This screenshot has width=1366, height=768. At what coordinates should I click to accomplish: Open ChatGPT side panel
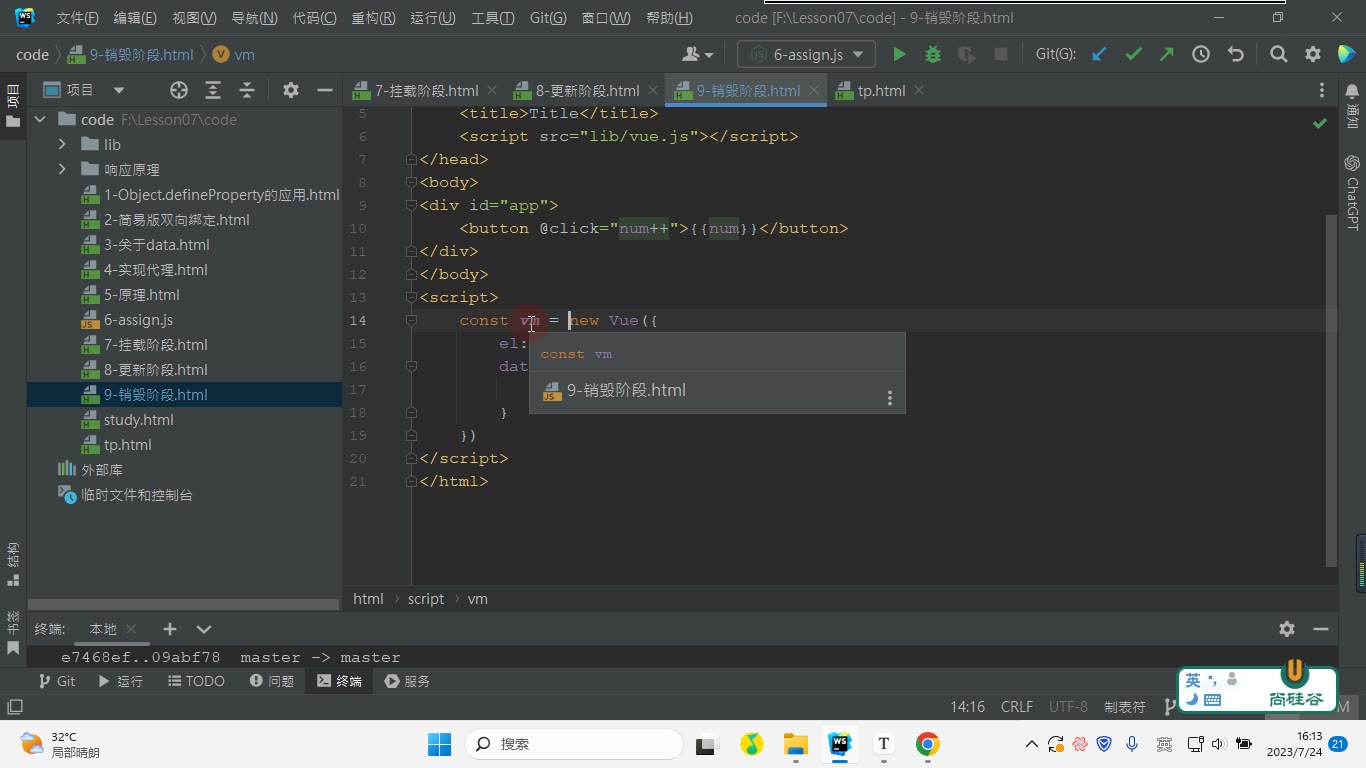pos(1352,192)
